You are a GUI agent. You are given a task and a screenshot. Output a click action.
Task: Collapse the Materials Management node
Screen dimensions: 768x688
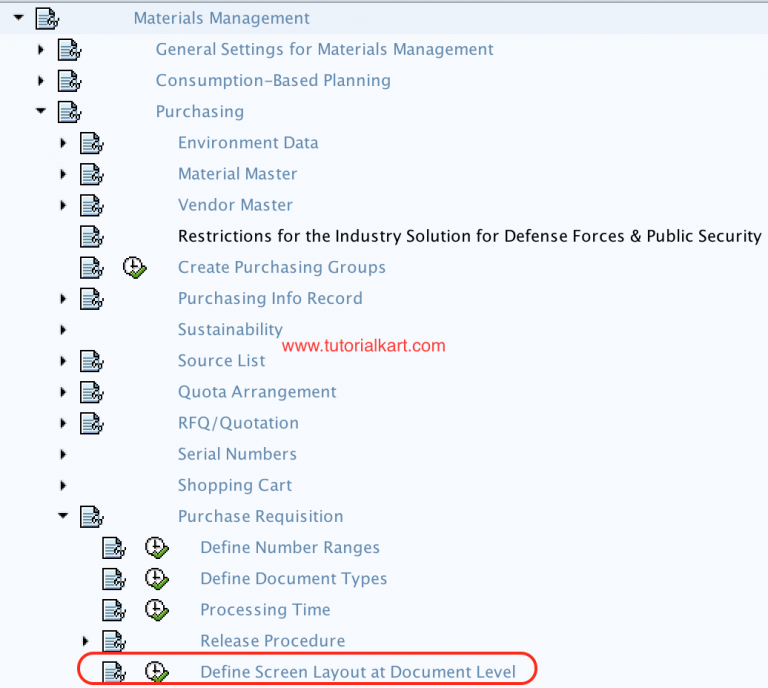pyautogui.click(x=18, y=18)
